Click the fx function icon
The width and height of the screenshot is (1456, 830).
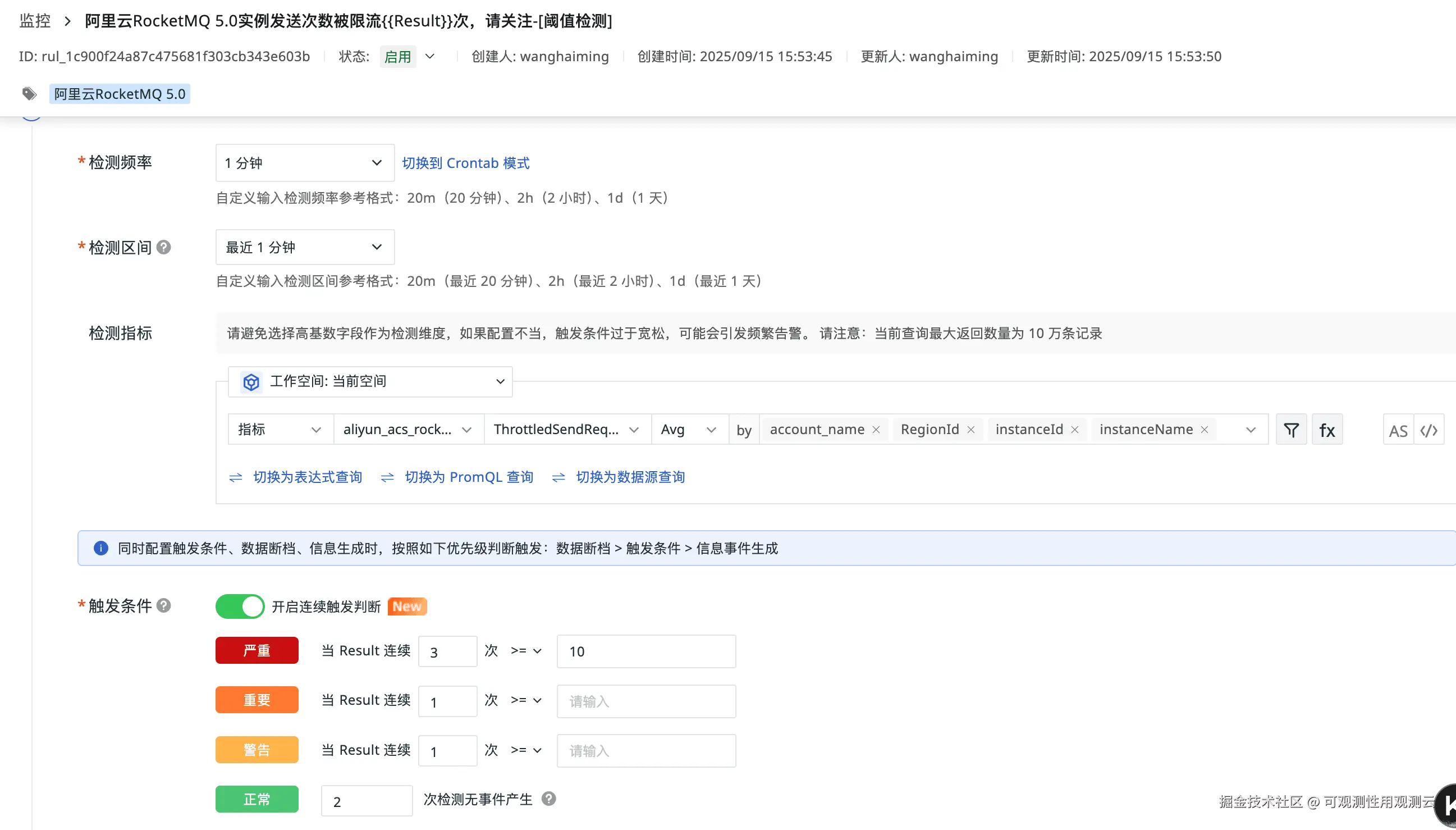[x=1327, y=430]
